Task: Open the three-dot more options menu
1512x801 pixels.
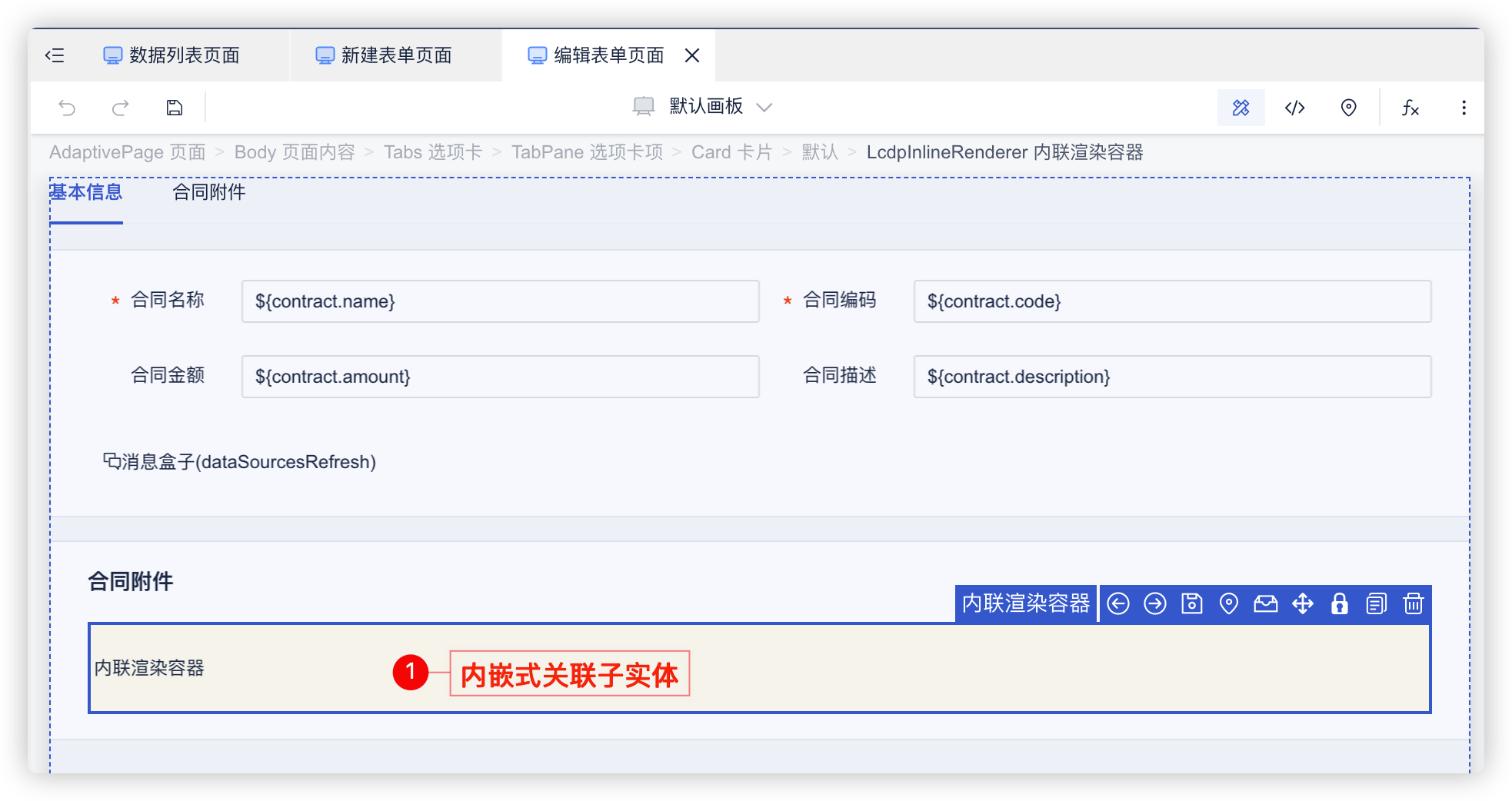Action: point(1464,108)
